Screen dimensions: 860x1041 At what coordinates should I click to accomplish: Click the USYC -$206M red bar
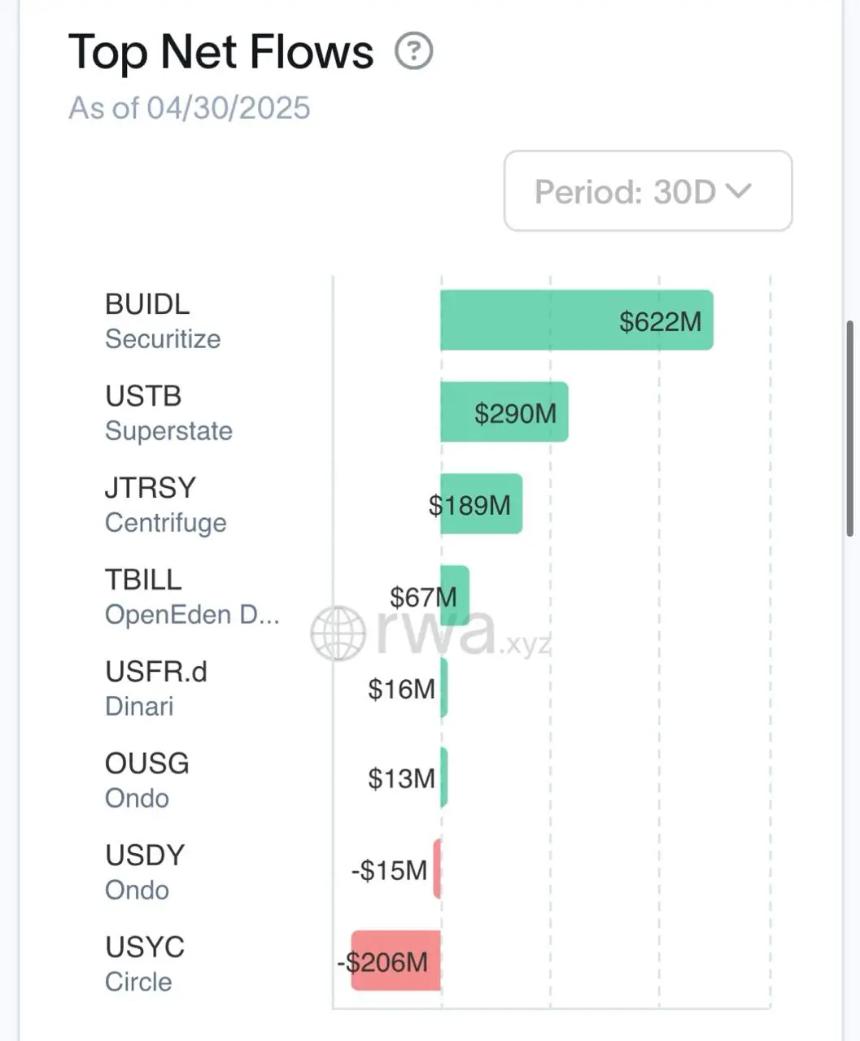tap(395, 962)
